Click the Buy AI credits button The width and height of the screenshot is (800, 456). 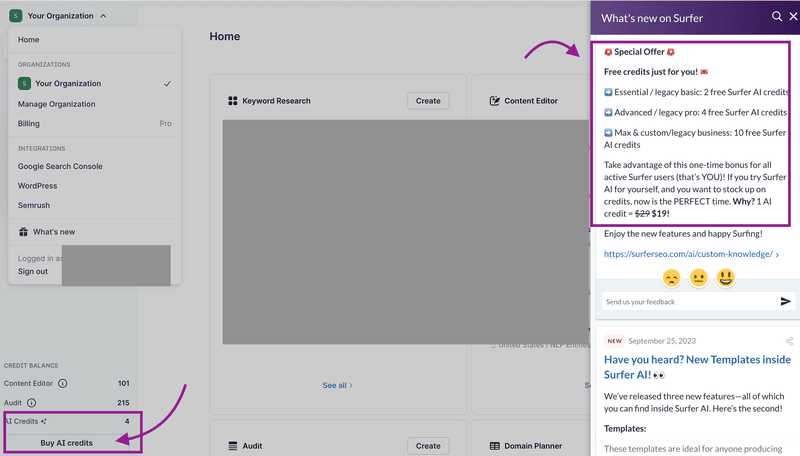(x=66, y=442)
